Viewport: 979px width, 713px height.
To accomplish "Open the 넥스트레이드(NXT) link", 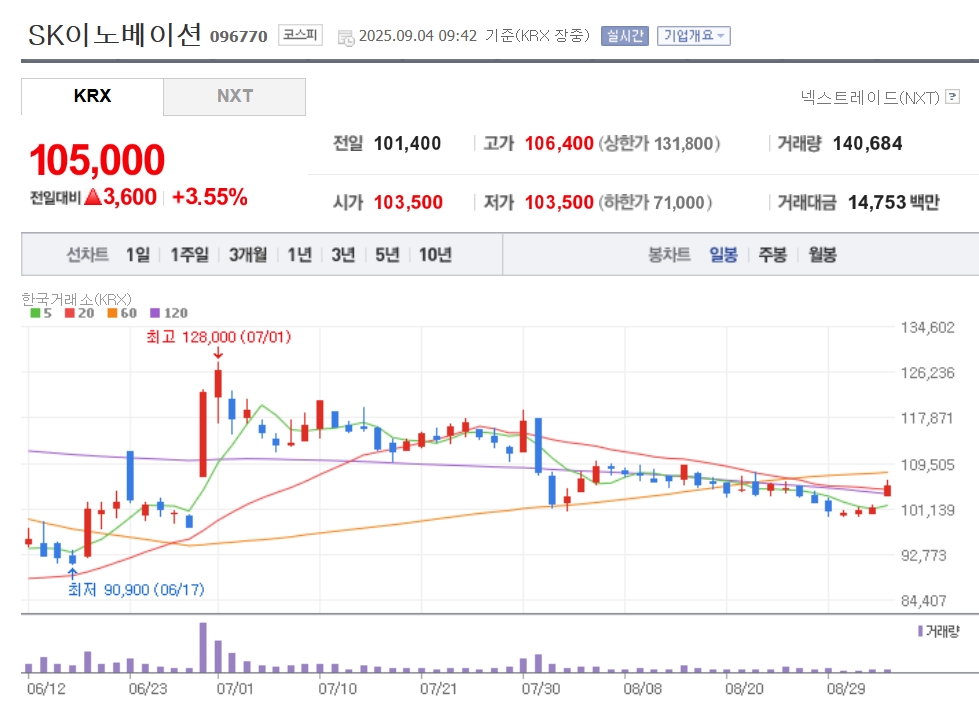I will (x=870, y=97).
